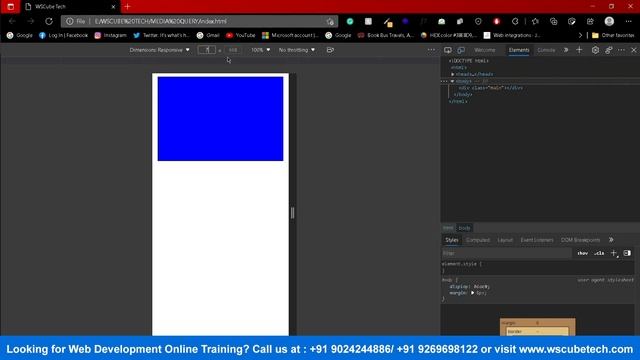Switch to the Computed tab
The image size is (640, 360).
coord(478,240)
